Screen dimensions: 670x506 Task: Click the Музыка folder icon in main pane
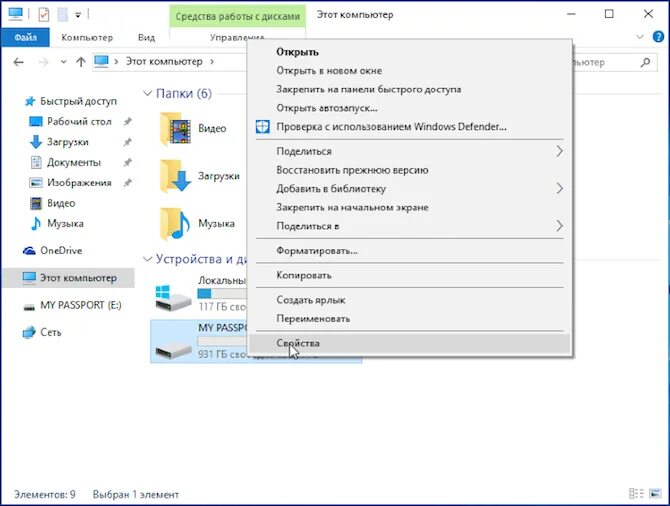pos(175,224)
